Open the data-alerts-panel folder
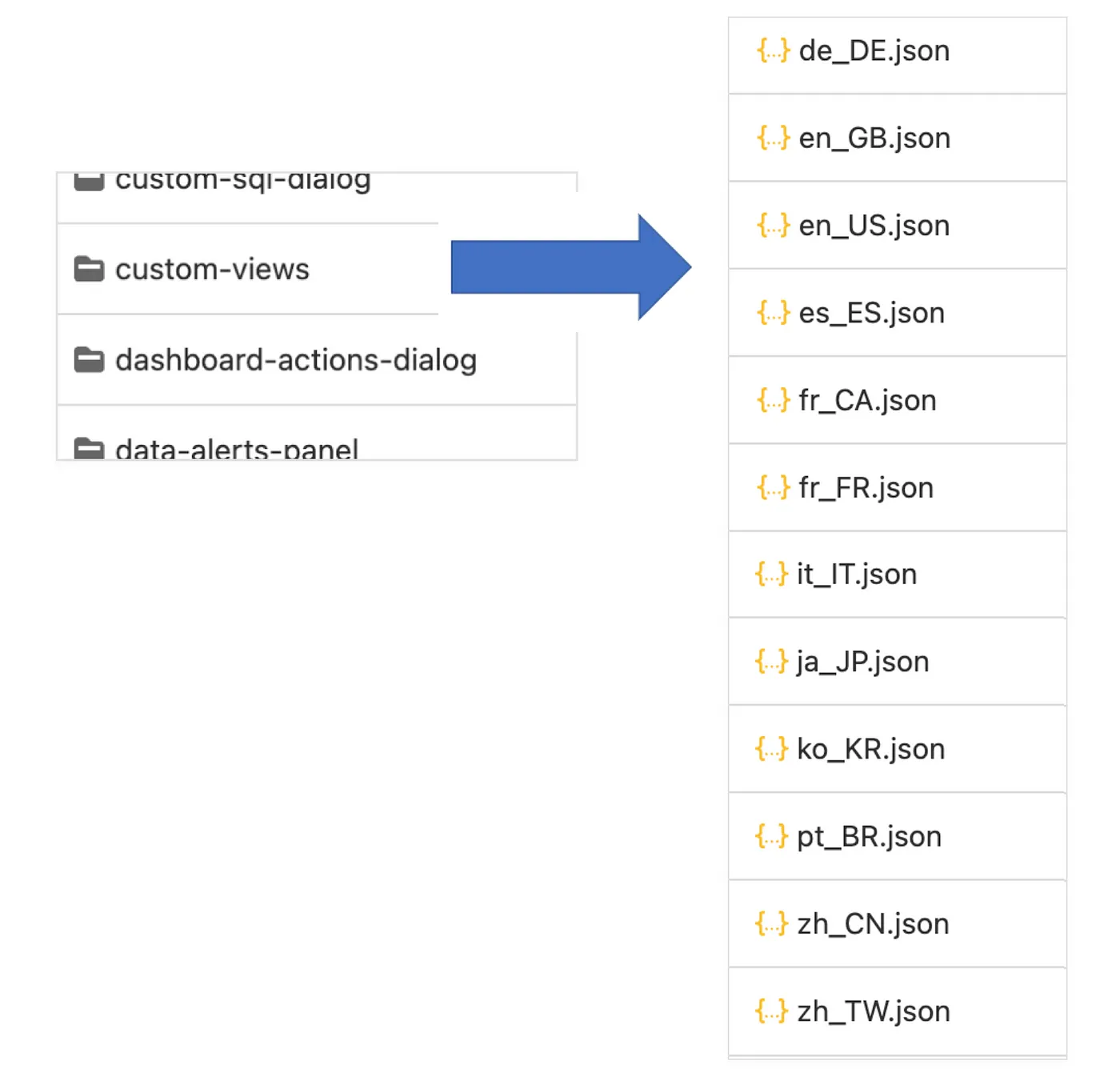Viewport: 1120px width, 1085px height. [237, 450]
